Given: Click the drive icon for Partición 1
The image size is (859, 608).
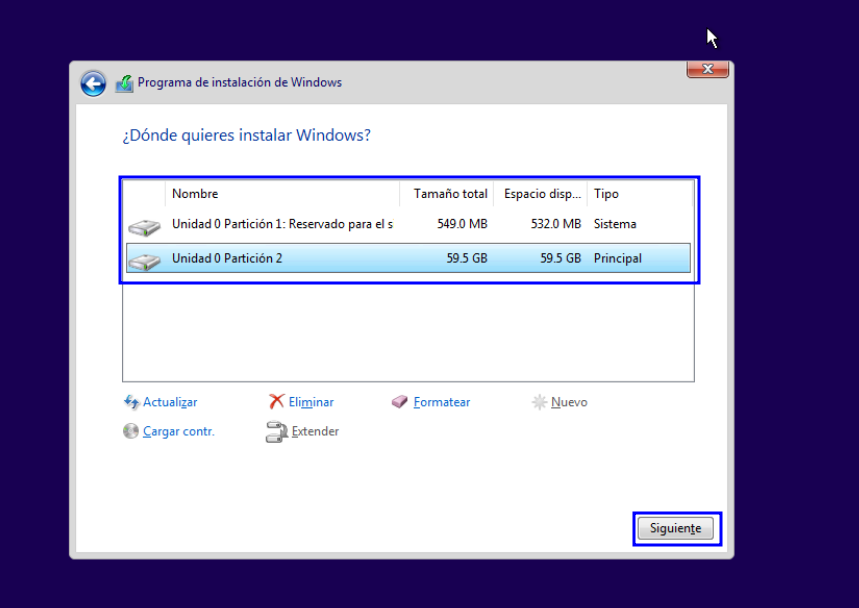Looking at the screenshot, I should [x=144, y=227].
